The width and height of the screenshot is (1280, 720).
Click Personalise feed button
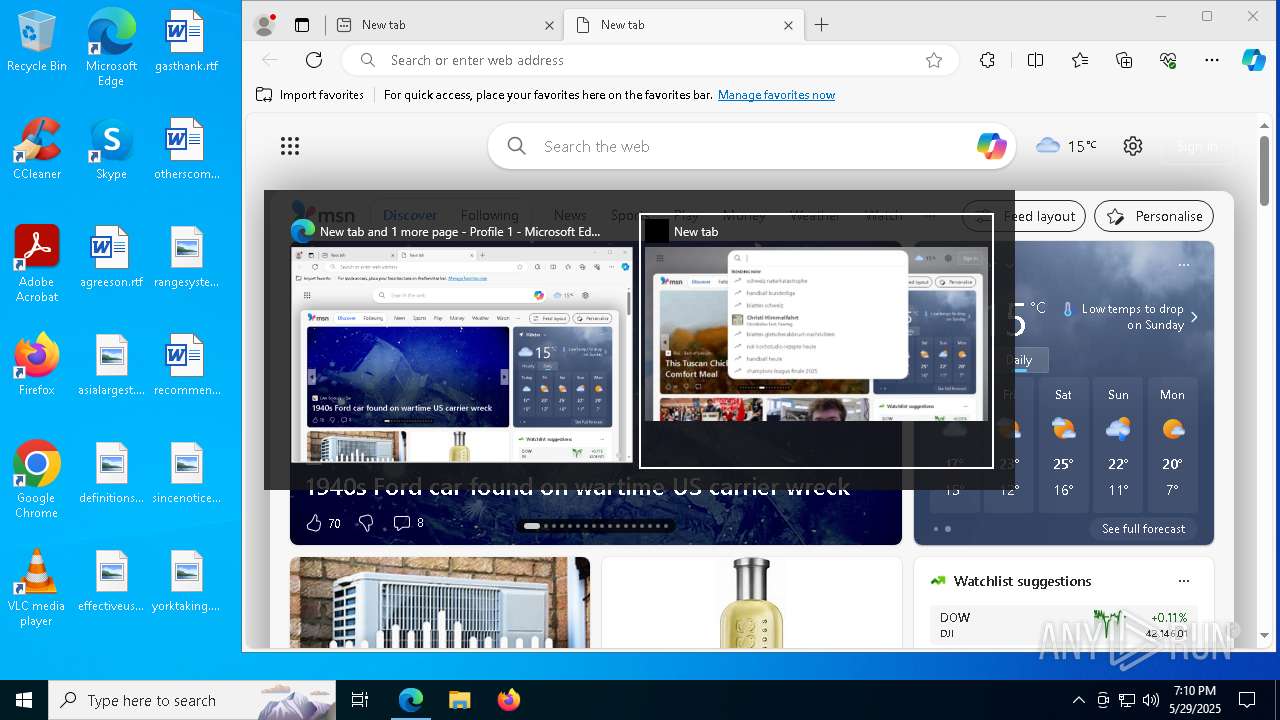(1154, 216)
